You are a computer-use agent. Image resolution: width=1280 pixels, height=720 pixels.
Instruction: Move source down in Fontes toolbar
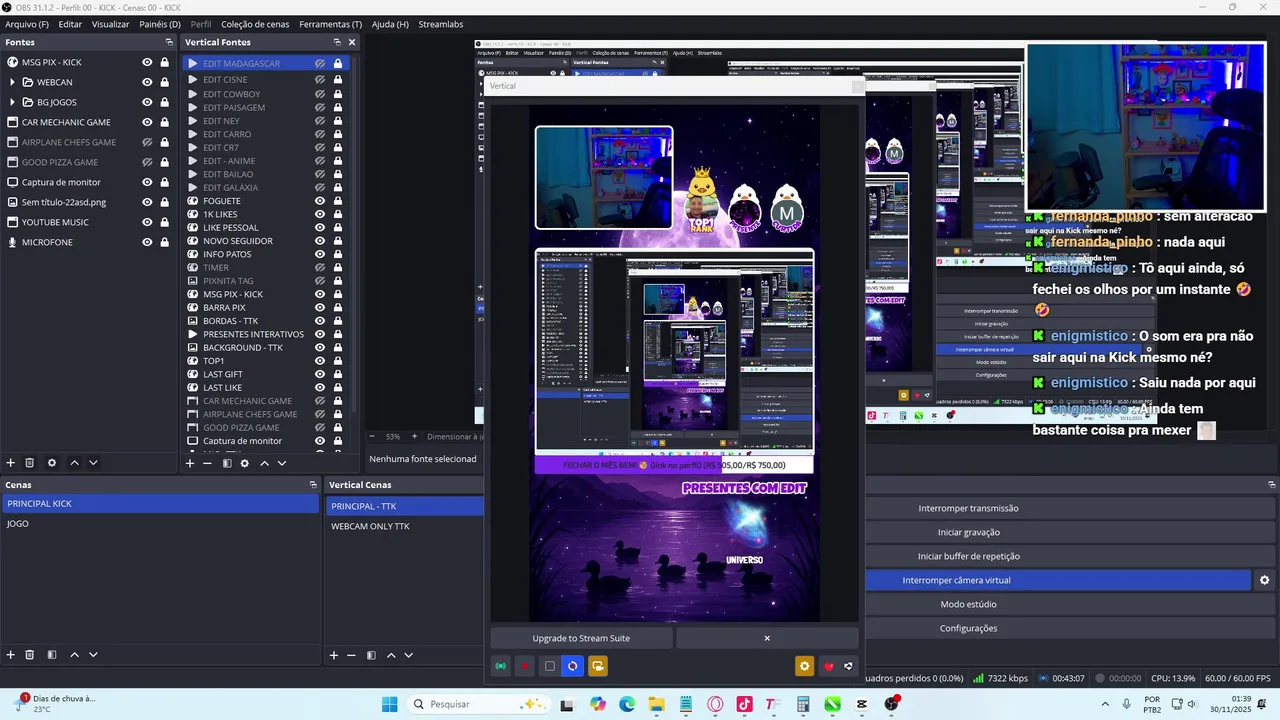point(93,463)
